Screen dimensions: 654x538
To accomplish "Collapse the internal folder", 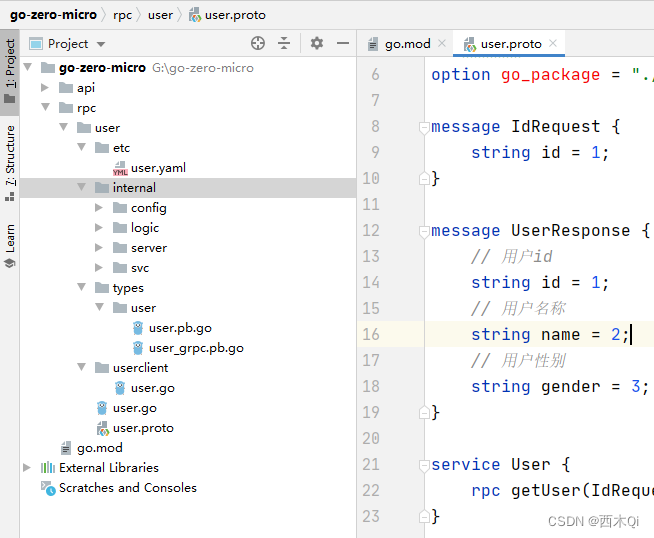I will (81, 188).
